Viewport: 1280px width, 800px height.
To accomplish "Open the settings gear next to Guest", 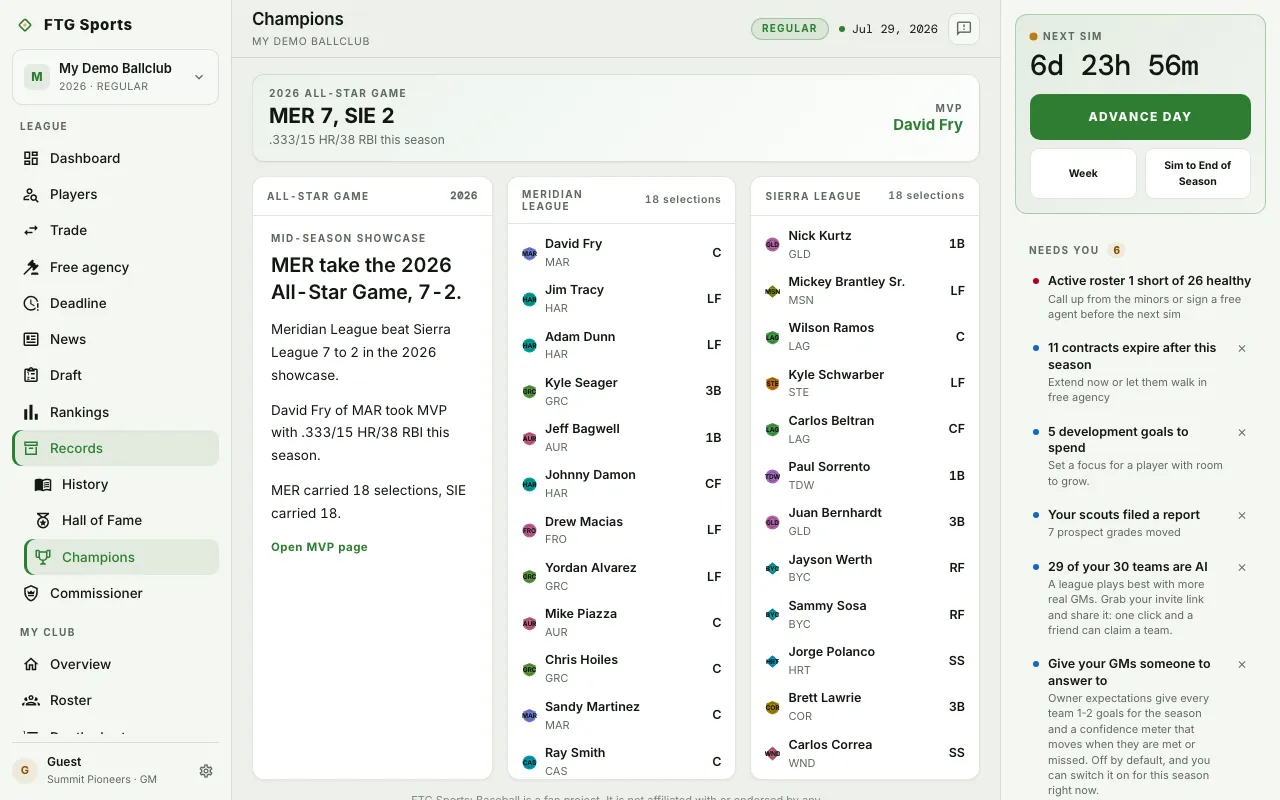I will click(x=206, y=771).
